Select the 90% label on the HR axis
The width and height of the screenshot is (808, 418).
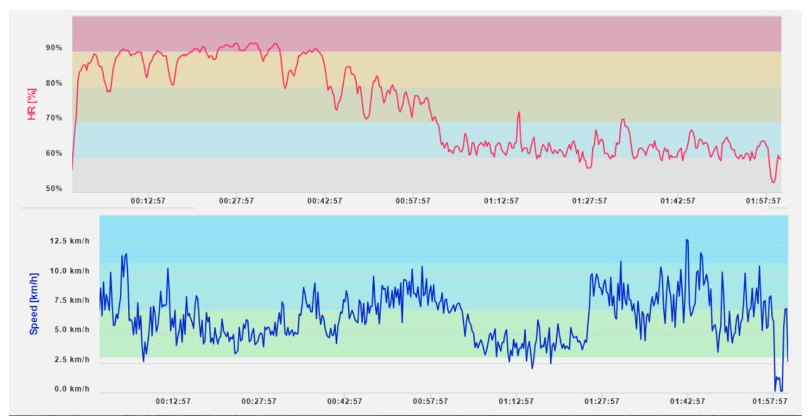click(x=53, y=48)
